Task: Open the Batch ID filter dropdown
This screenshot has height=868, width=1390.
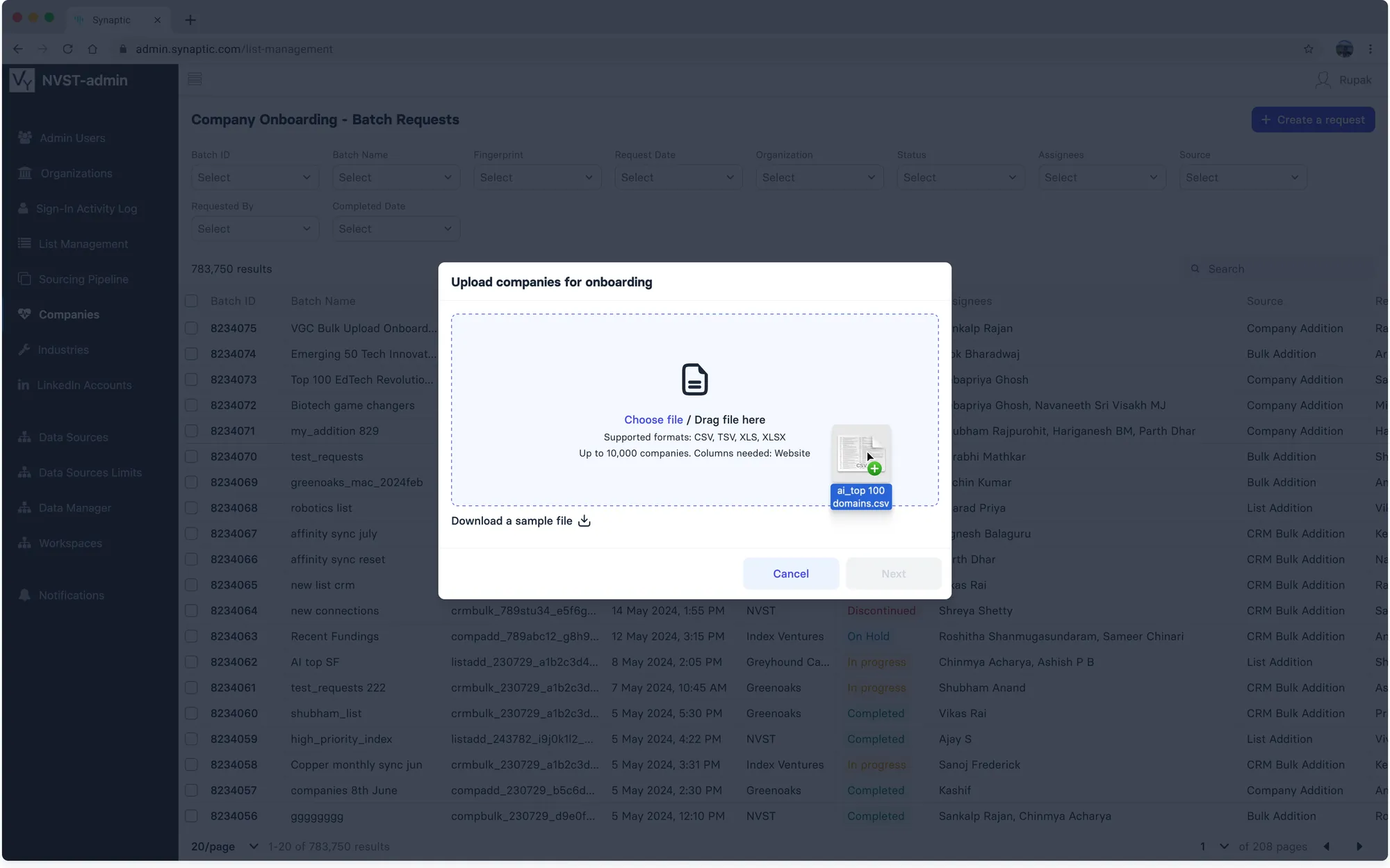Action: [254, 177]
